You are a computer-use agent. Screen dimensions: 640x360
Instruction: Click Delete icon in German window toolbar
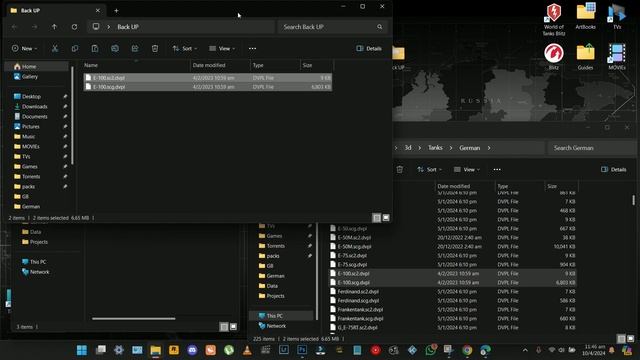(x=400, y=169)
